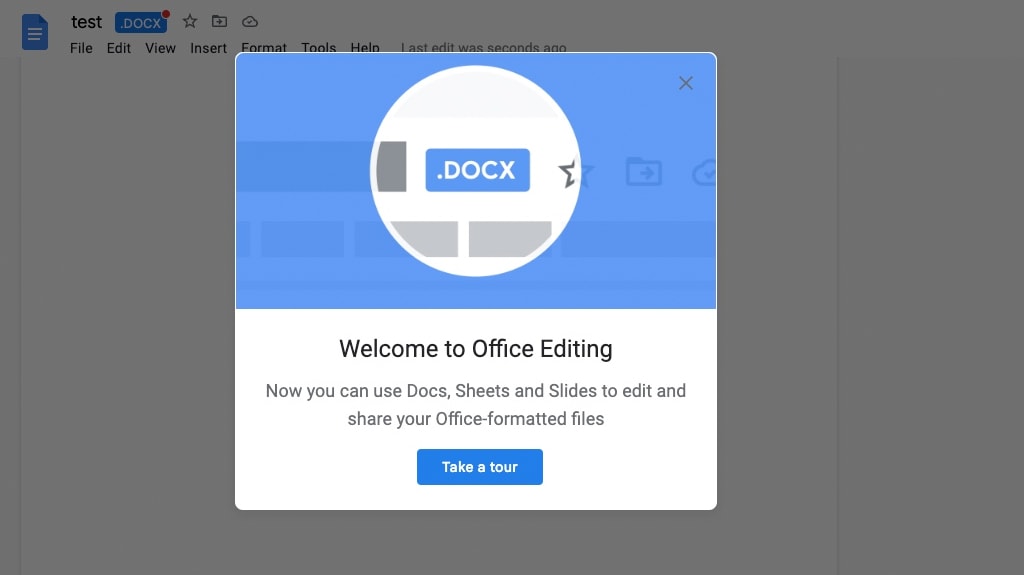Click the Take a tour button
The width and height of the screenshot is (1024, 575).
tap(480, 467)
